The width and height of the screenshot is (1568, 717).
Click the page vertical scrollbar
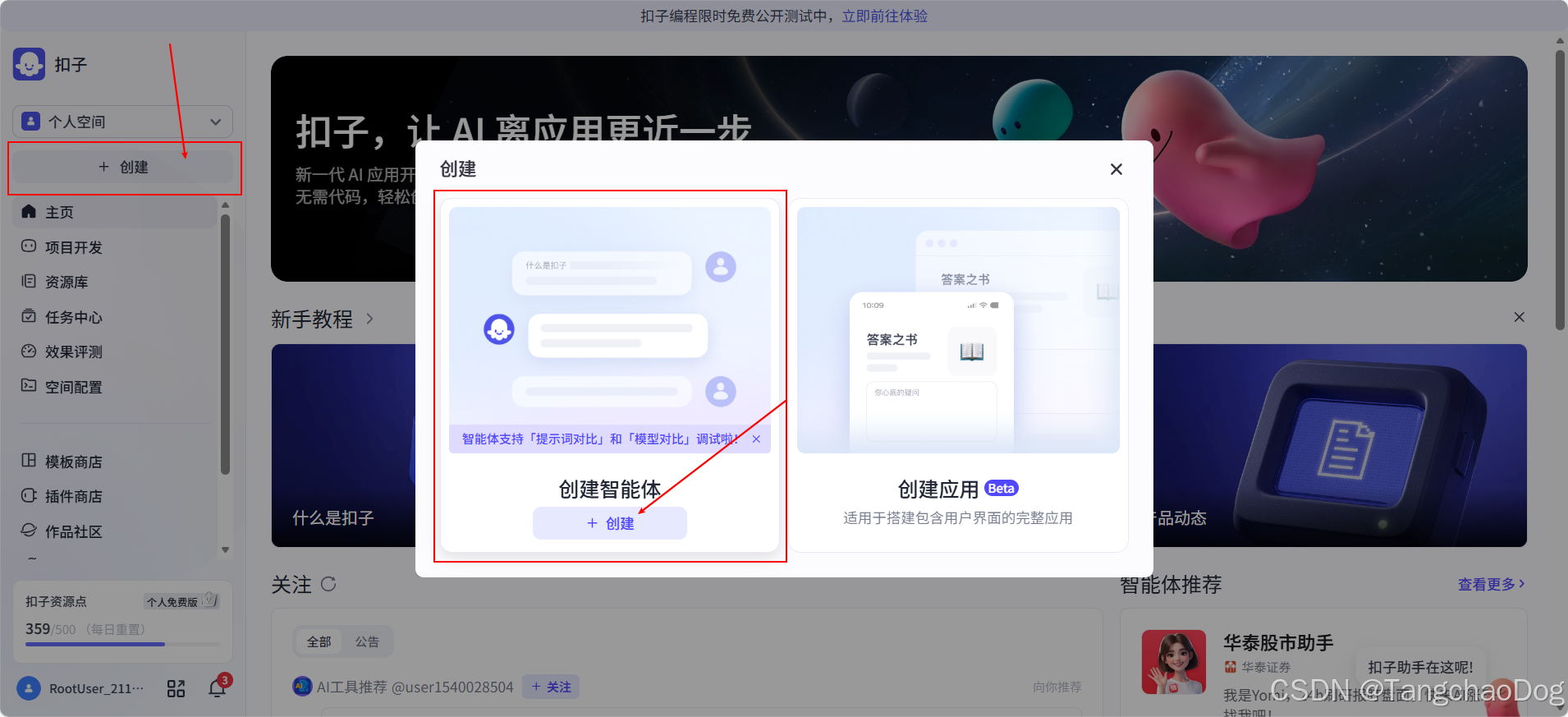(1560, 189)
